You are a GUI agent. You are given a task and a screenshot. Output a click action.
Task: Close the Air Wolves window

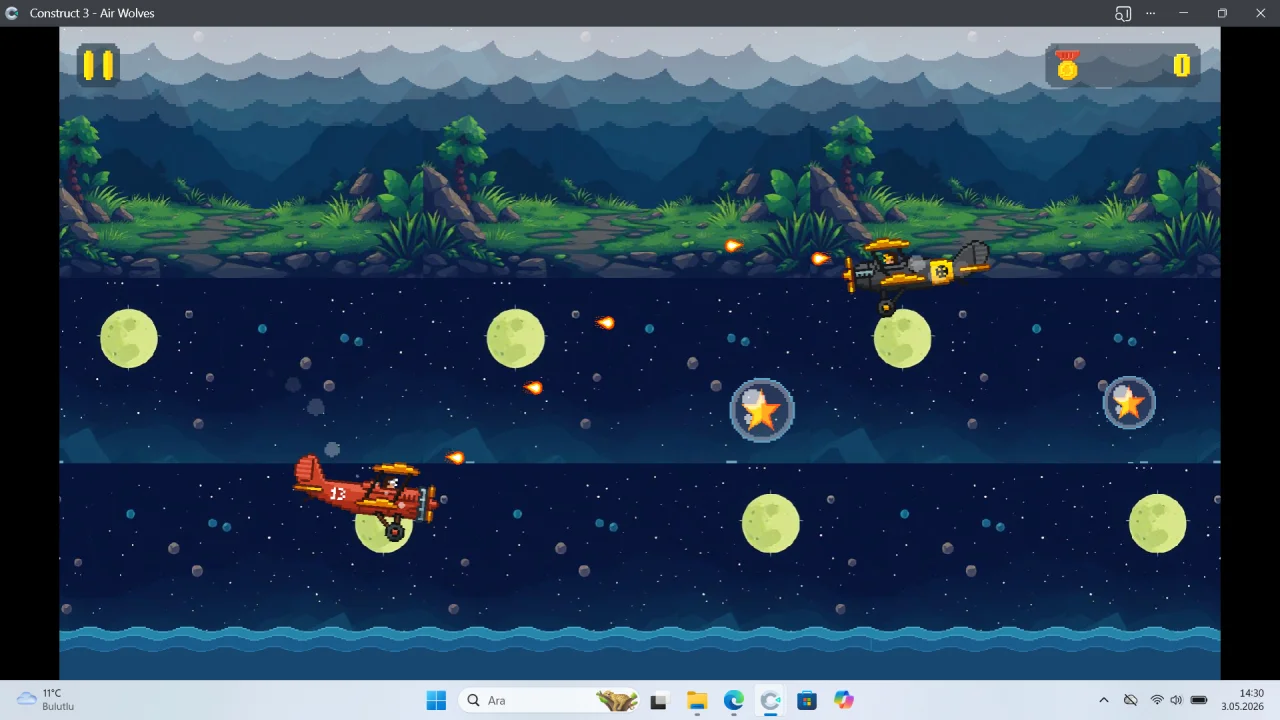coord(1260,13)
